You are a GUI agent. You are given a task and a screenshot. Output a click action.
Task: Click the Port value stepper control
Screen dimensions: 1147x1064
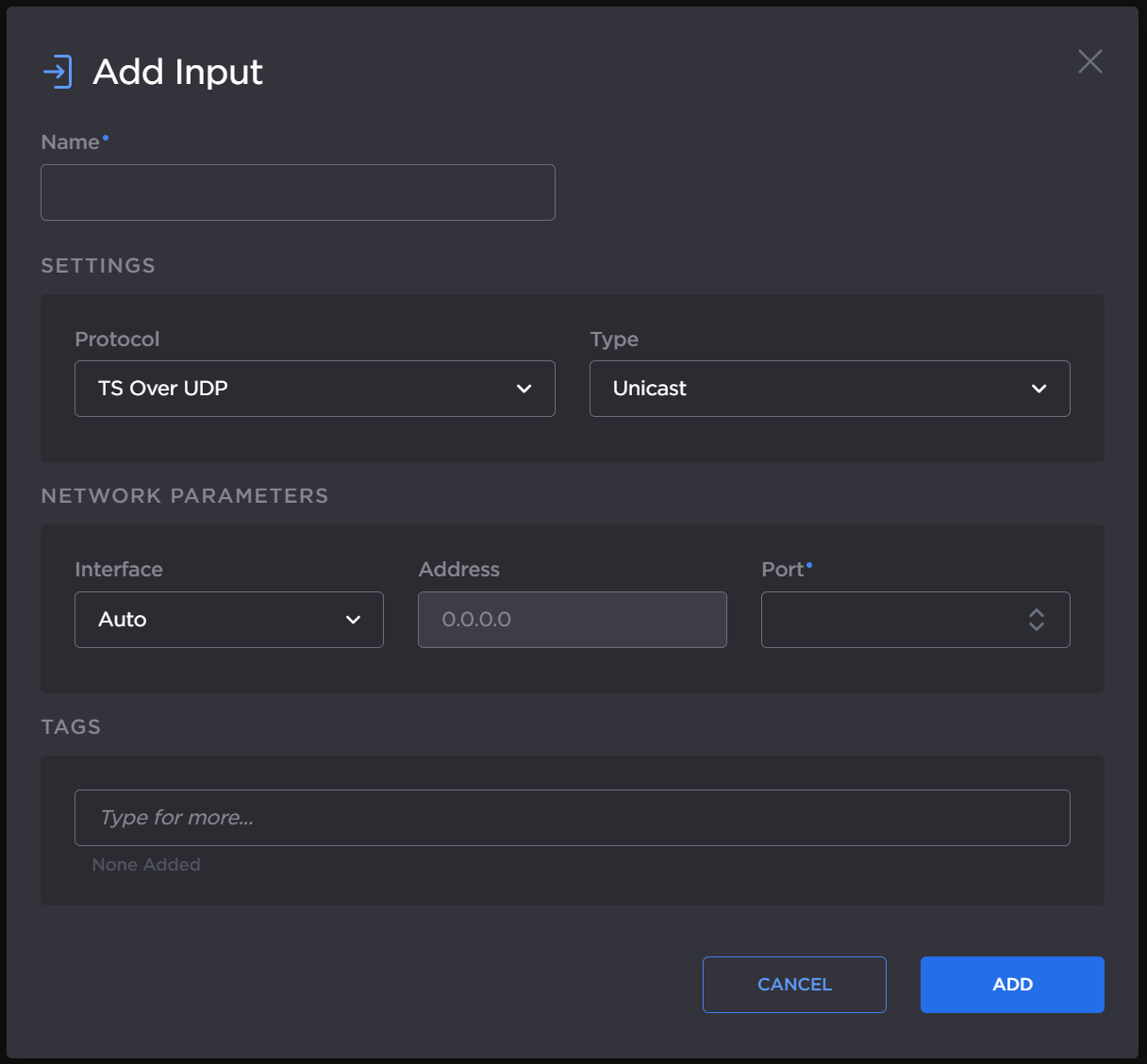(x=1037, y=620)
